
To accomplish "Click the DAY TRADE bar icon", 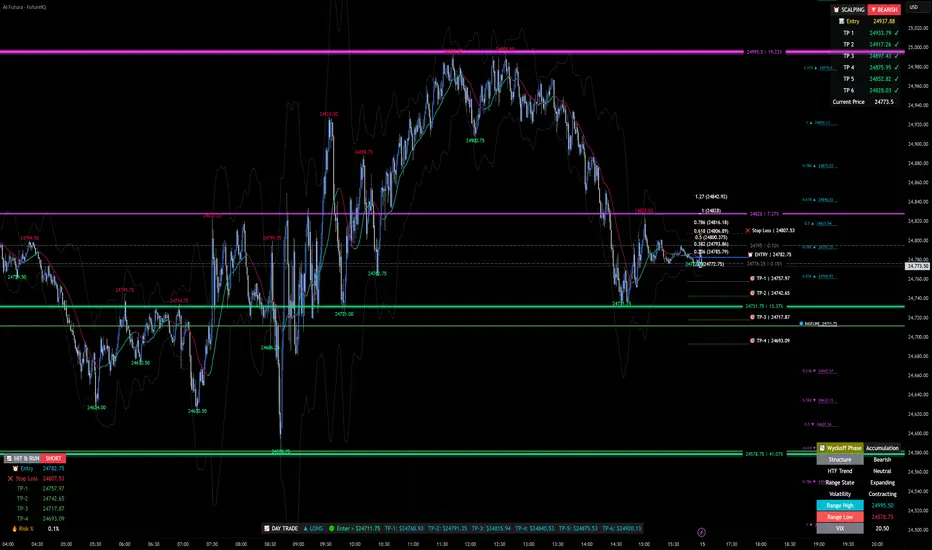I will pyautogui.click(x=267, y=528).
